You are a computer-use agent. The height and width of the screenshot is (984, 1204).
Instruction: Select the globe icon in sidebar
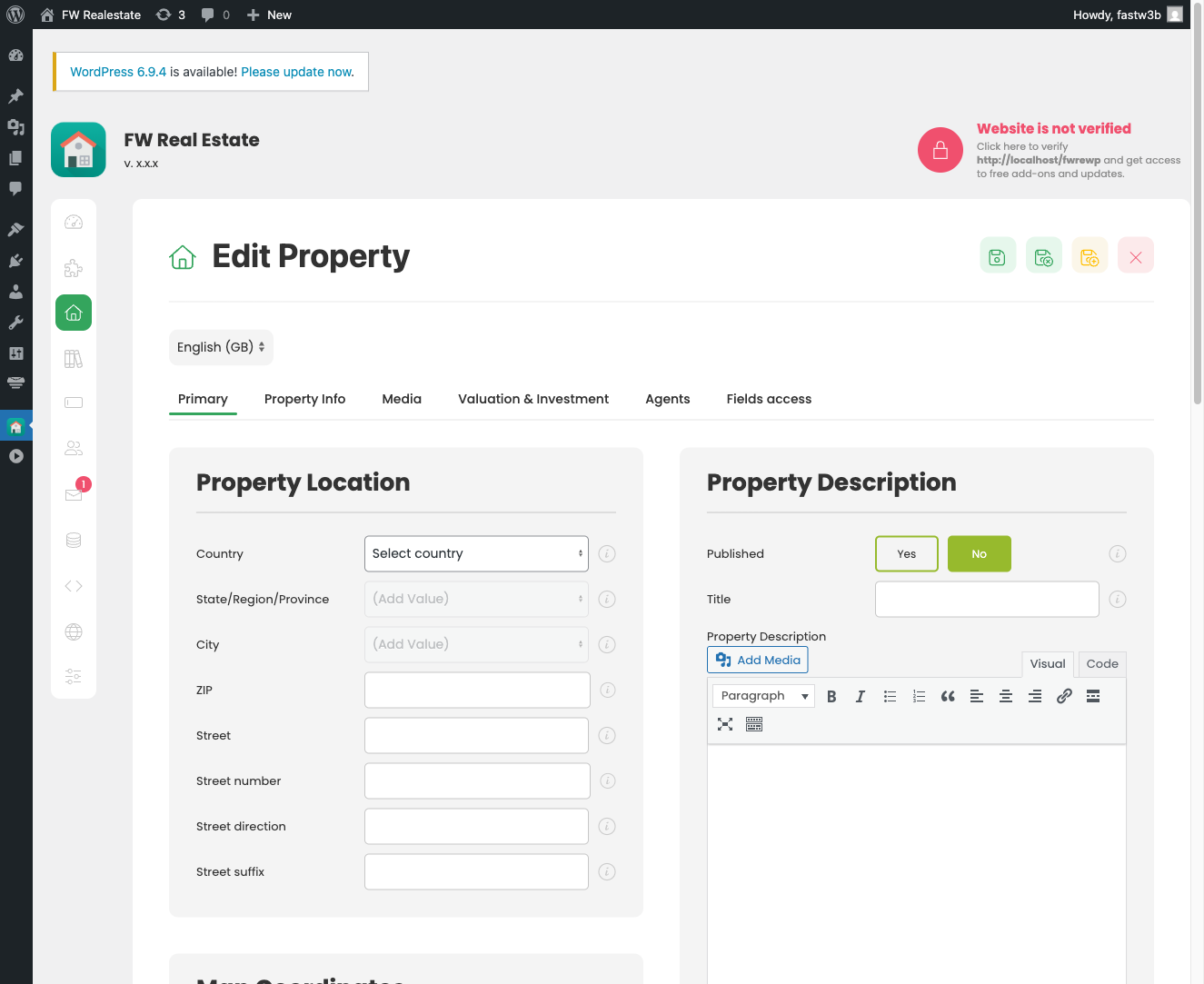point(74,631)
